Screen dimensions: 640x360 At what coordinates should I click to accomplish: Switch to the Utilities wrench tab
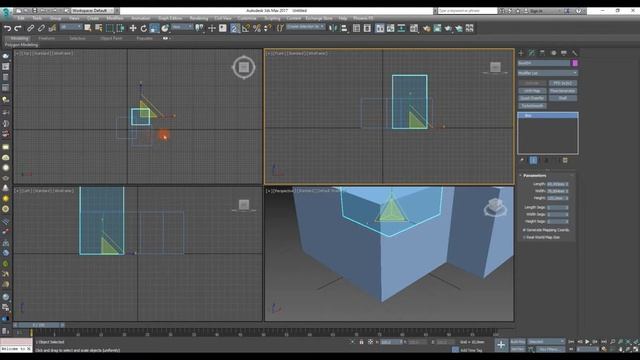pos(575,53)
